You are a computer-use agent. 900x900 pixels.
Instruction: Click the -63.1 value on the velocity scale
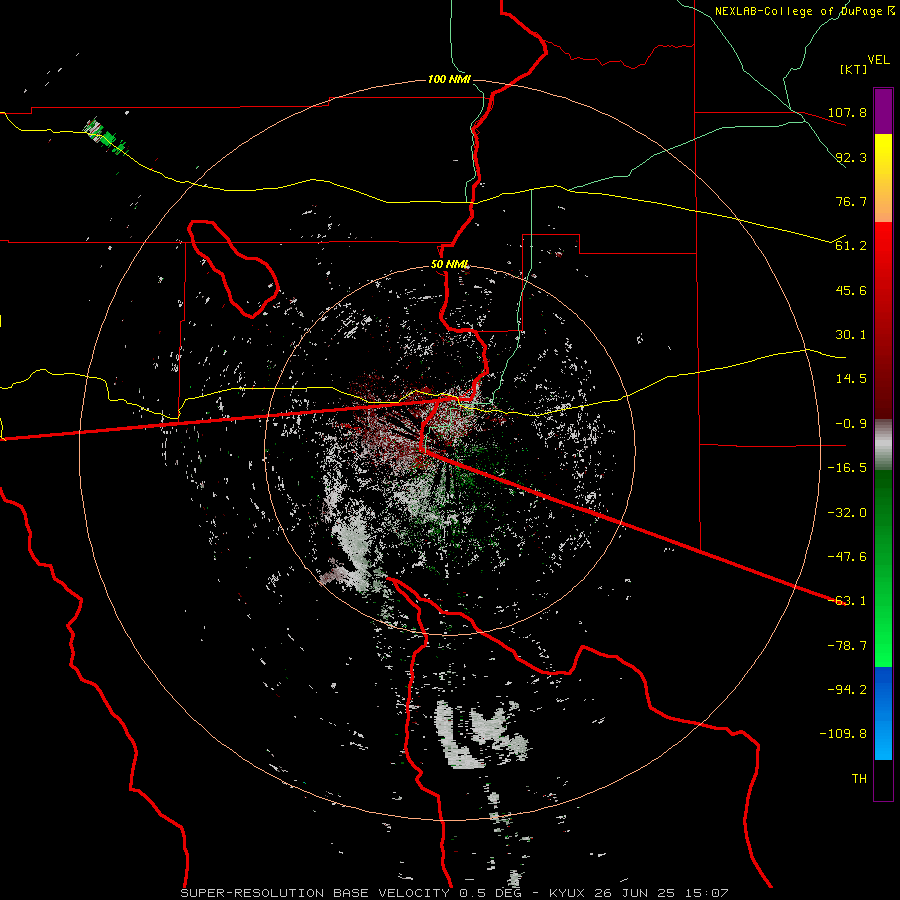pos(847,601)
